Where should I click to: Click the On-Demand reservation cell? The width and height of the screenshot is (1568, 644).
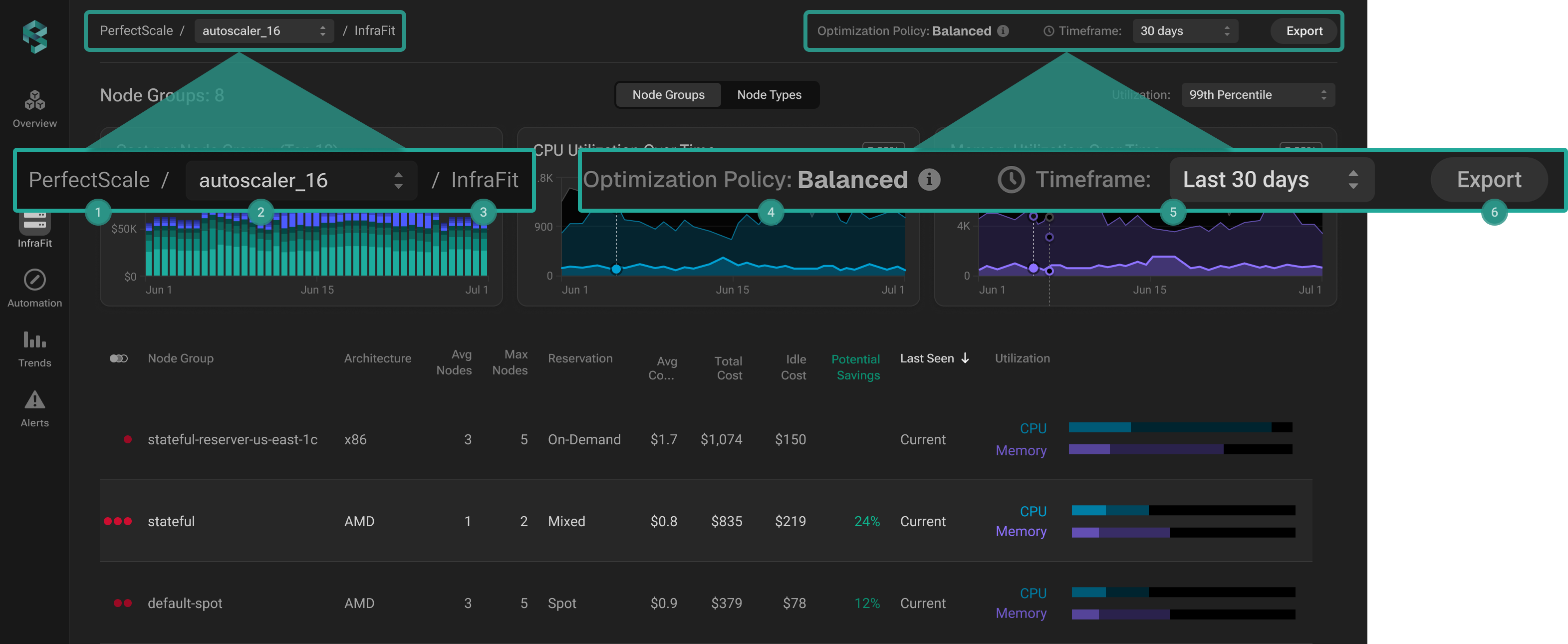(x=584, y=439)
